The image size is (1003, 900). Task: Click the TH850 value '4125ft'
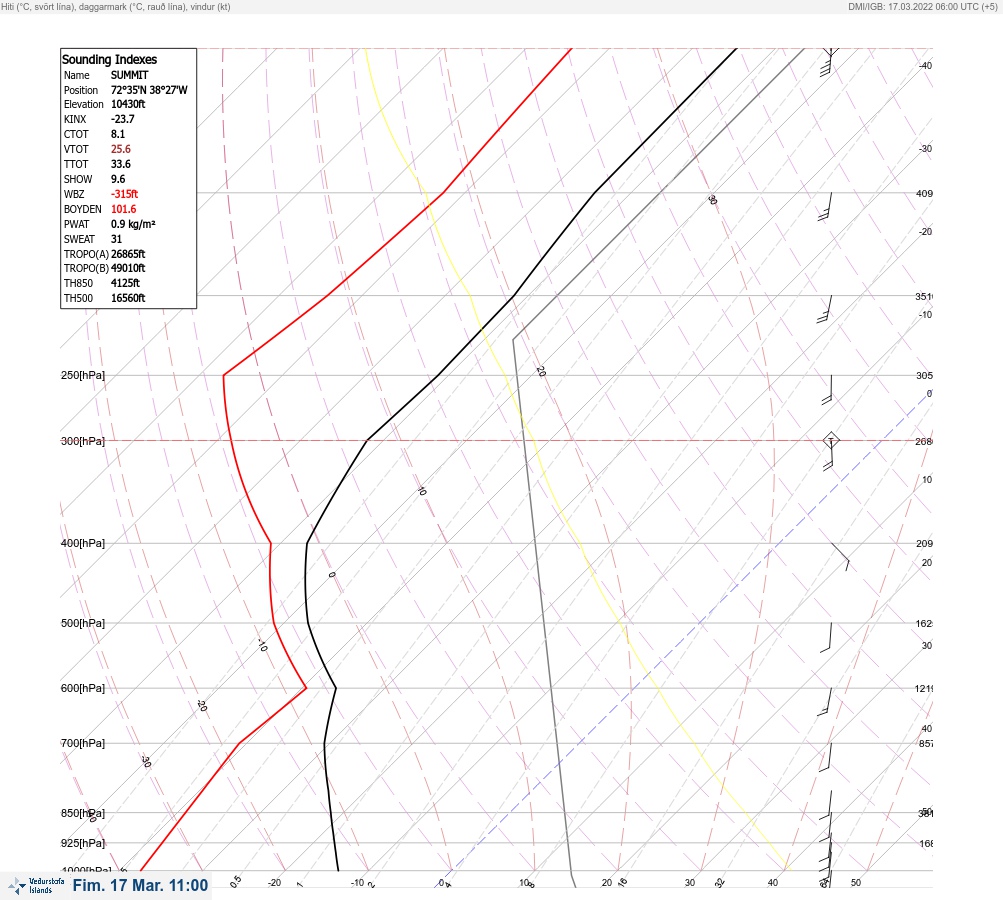[125, 283]
